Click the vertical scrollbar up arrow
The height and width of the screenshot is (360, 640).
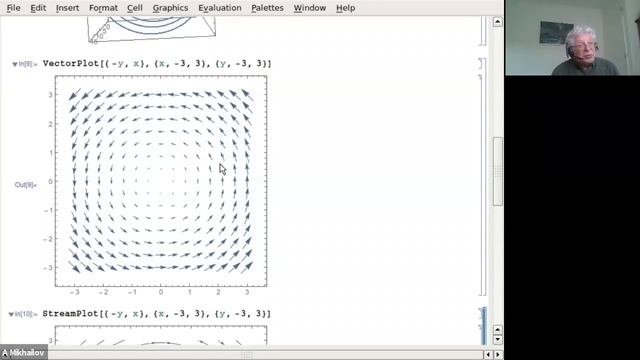pyautogui.click(x=498, y=22)
